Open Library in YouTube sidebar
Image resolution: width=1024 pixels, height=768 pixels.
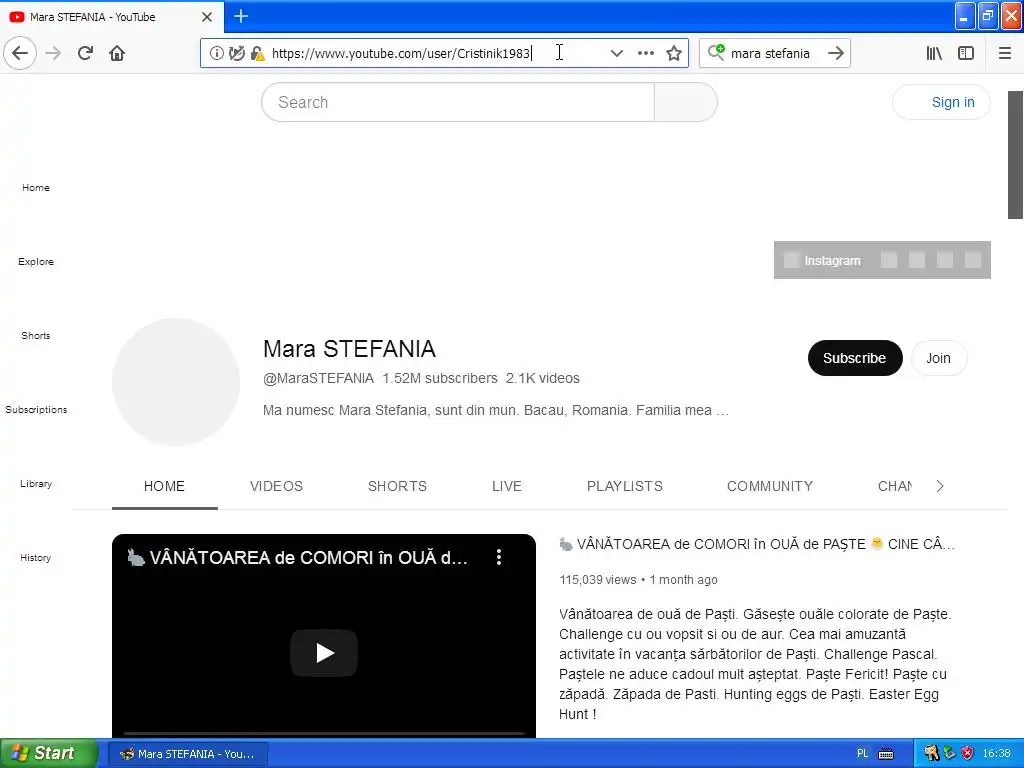click(36, 483)
